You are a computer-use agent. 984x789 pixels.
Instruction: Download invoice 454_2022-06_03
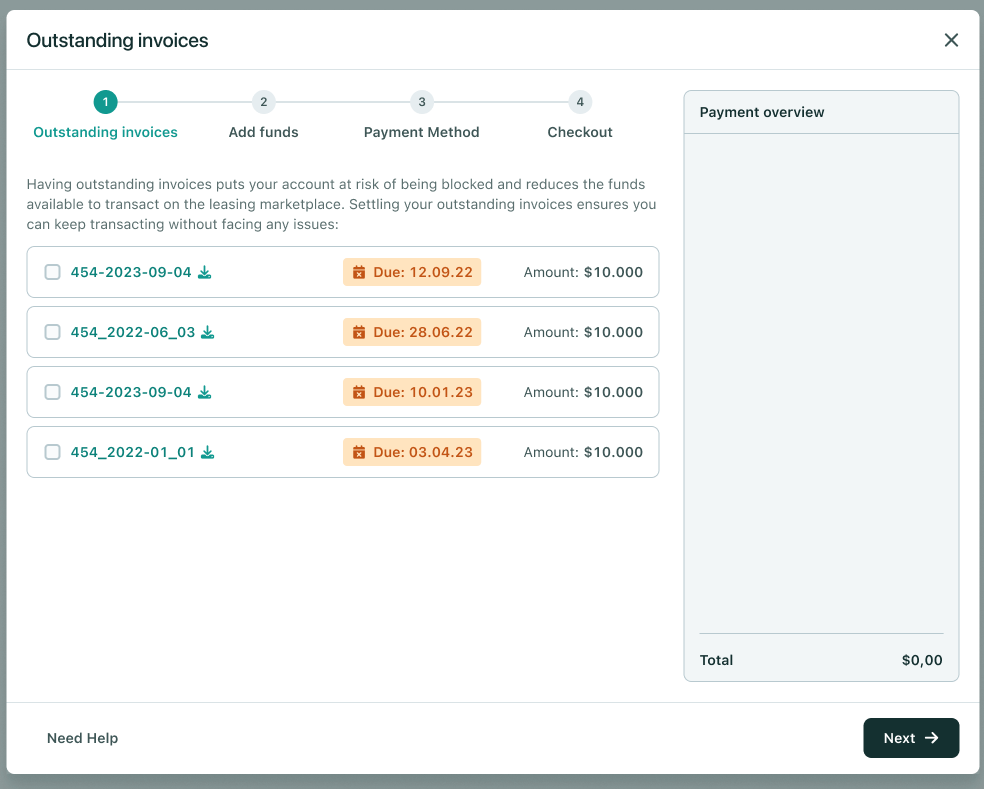(208, 332)
